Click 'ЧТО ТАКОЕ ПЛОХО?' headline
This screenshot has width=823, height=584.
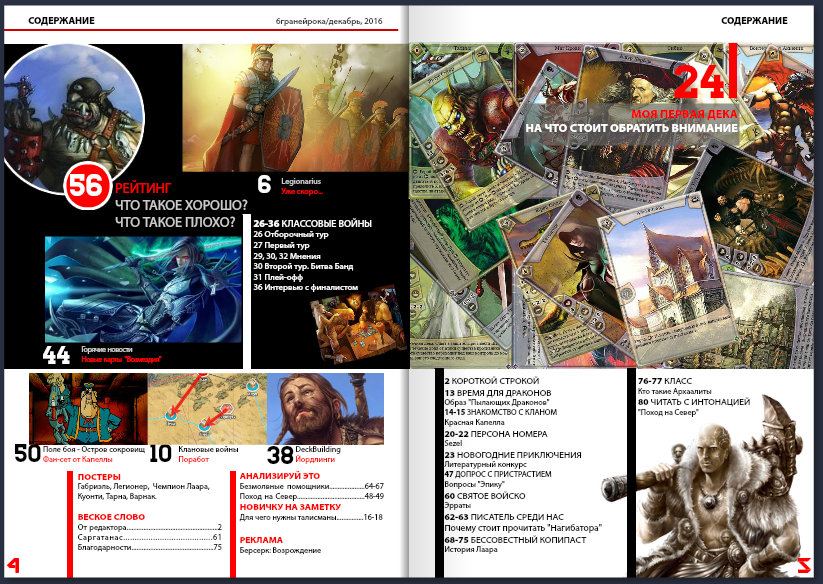coord(175,222)
